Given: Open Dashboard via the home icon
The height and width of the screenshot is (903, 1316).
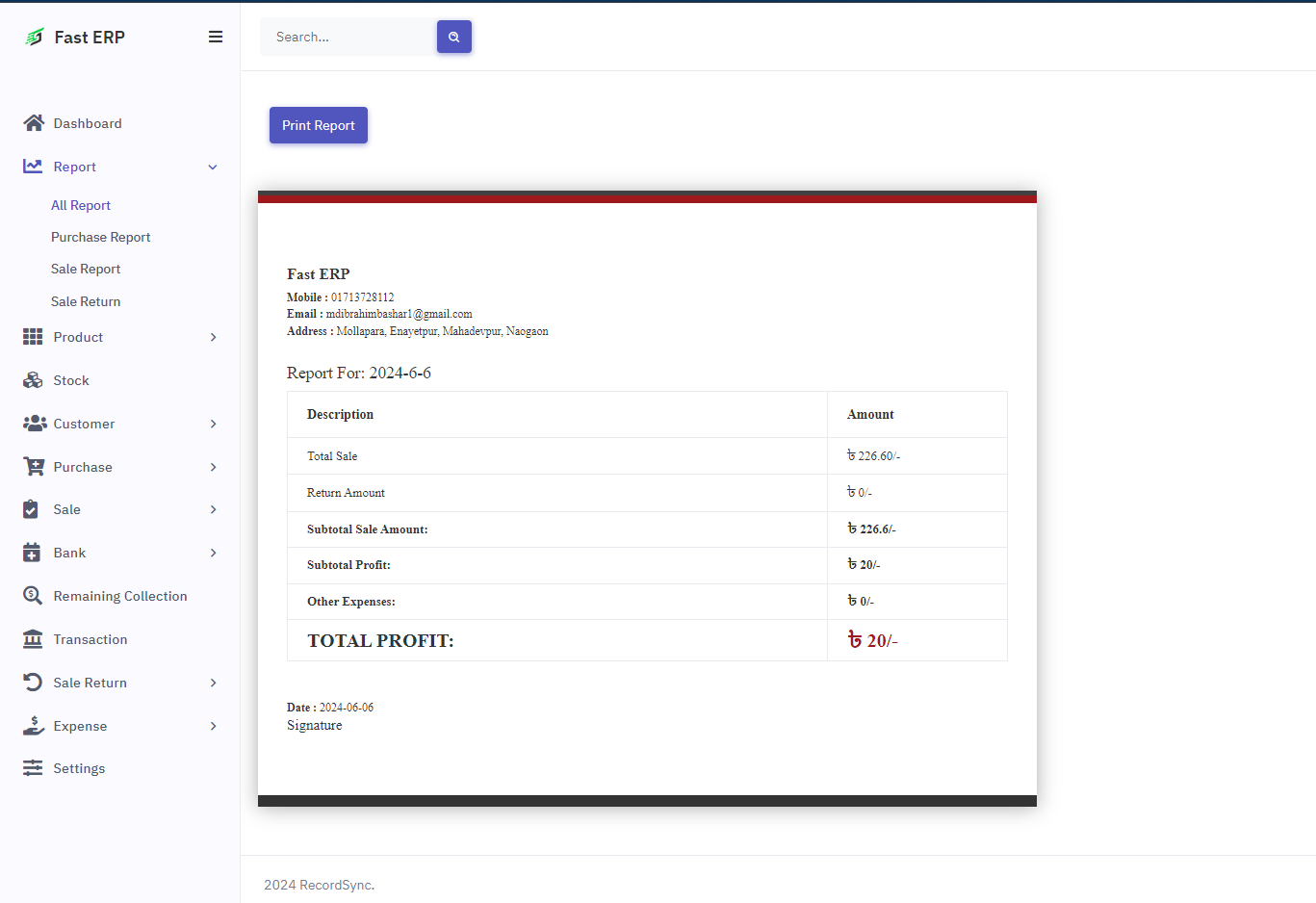Looking at the screenshot, I should tap(34, 123).
